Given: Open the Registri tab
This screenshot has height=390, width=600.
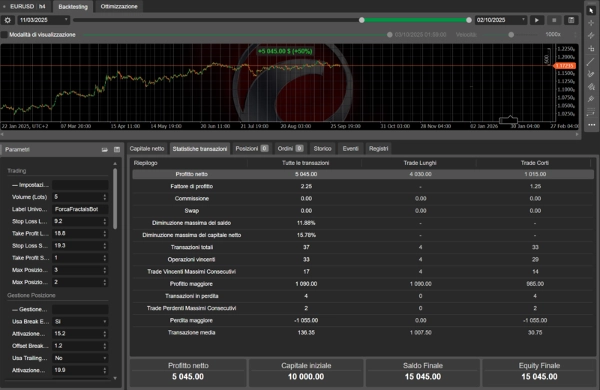Looking at the screenshot, I should point(378,148).
